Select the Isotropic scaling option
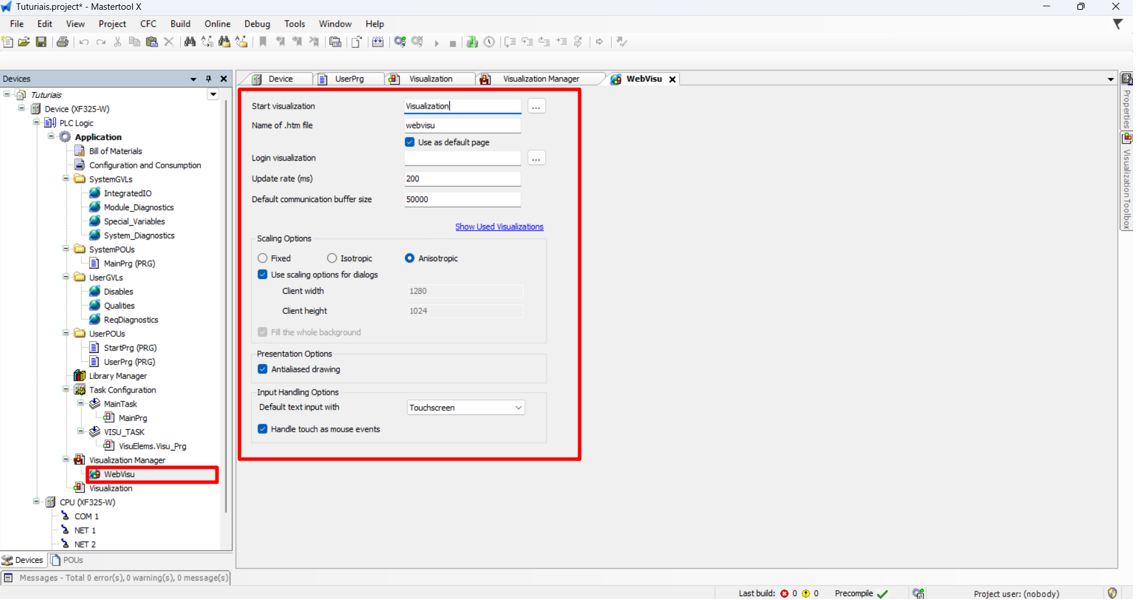The width and height of the screenshot is (1137, 600). click(331, 258)
